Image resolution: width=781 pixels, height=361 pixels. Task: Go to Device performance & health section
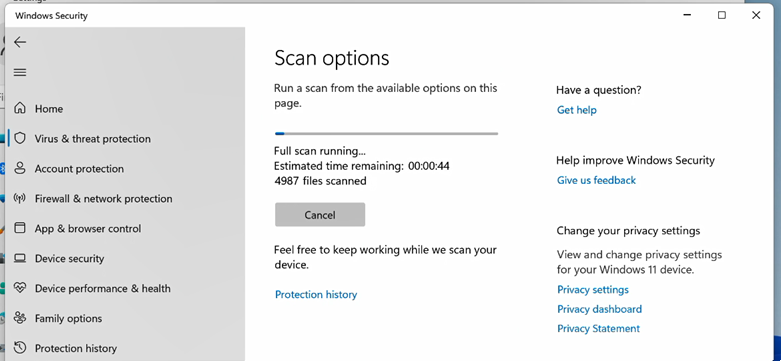pos(103,288)
